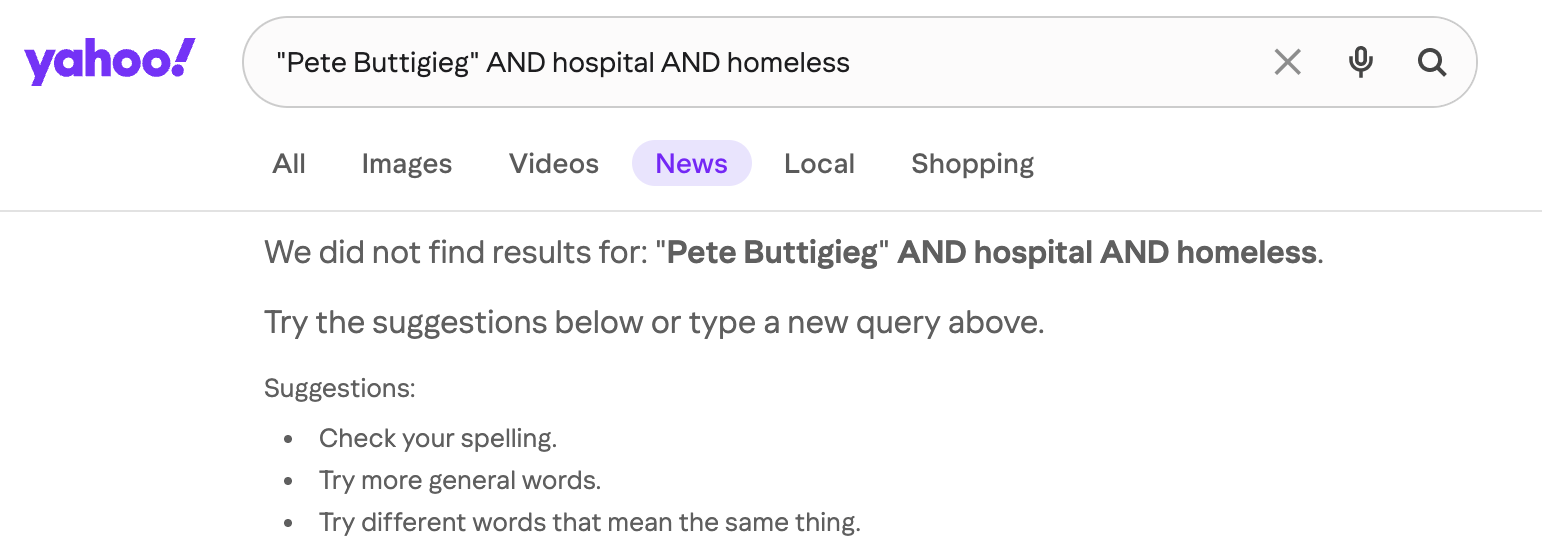The image size is (1542, 558).
Task: Start voice search with microphone icon
Action: (1360, 63)
